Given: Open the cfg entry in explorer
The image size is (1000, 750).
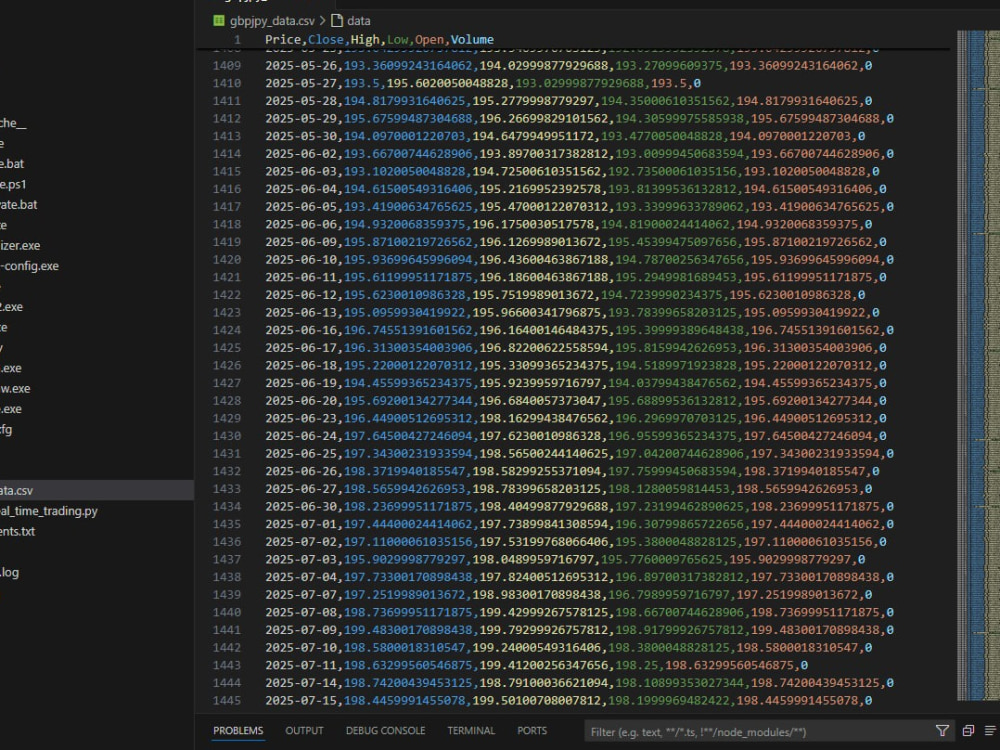Looking at the screenshot, I should coord(6,429).
